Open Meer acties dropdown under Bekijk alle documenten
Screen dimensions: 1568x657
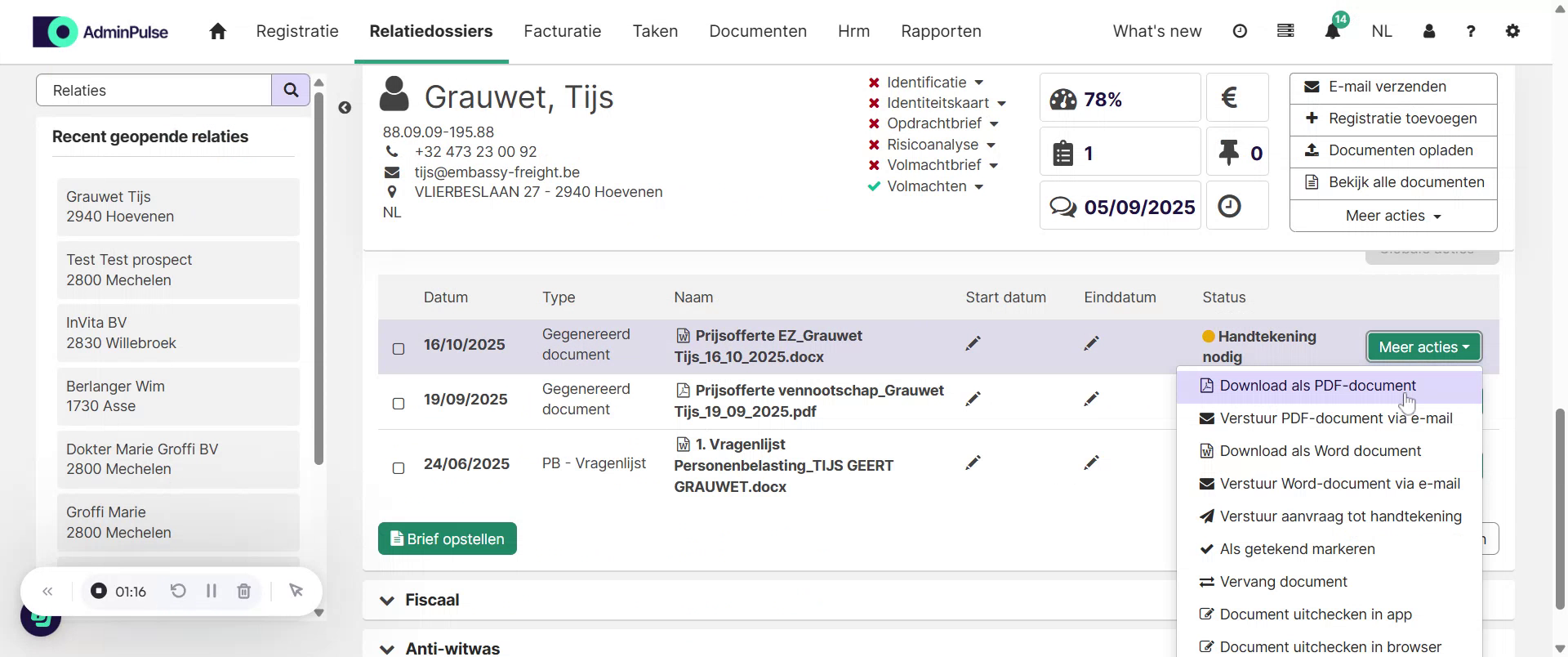tap(1392, 216)
